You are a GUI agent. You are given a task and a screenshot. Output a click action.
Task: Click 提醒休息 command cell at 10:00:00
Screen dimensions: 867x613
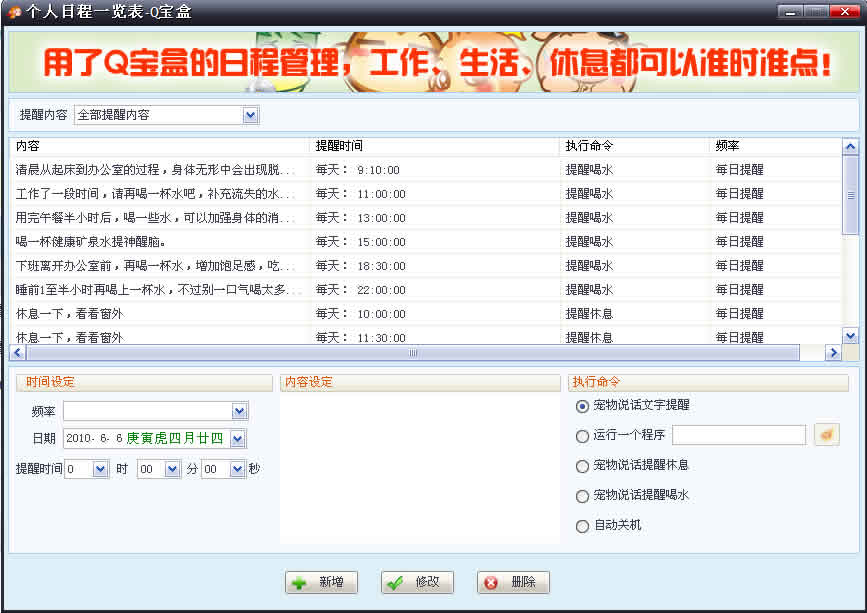click(x=589, y=313)
